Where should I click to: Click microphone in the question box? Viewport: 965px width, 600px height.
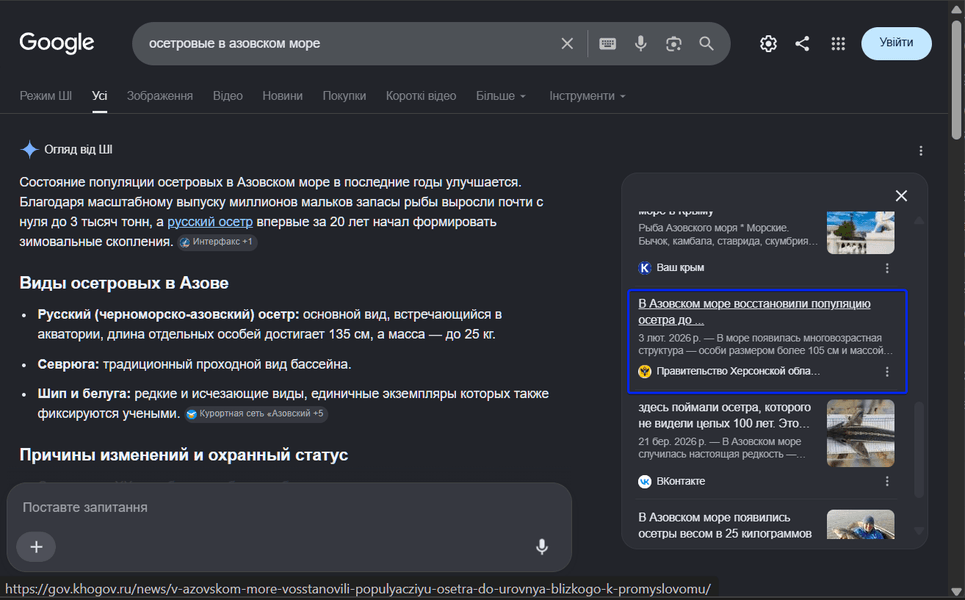(542, 546)
